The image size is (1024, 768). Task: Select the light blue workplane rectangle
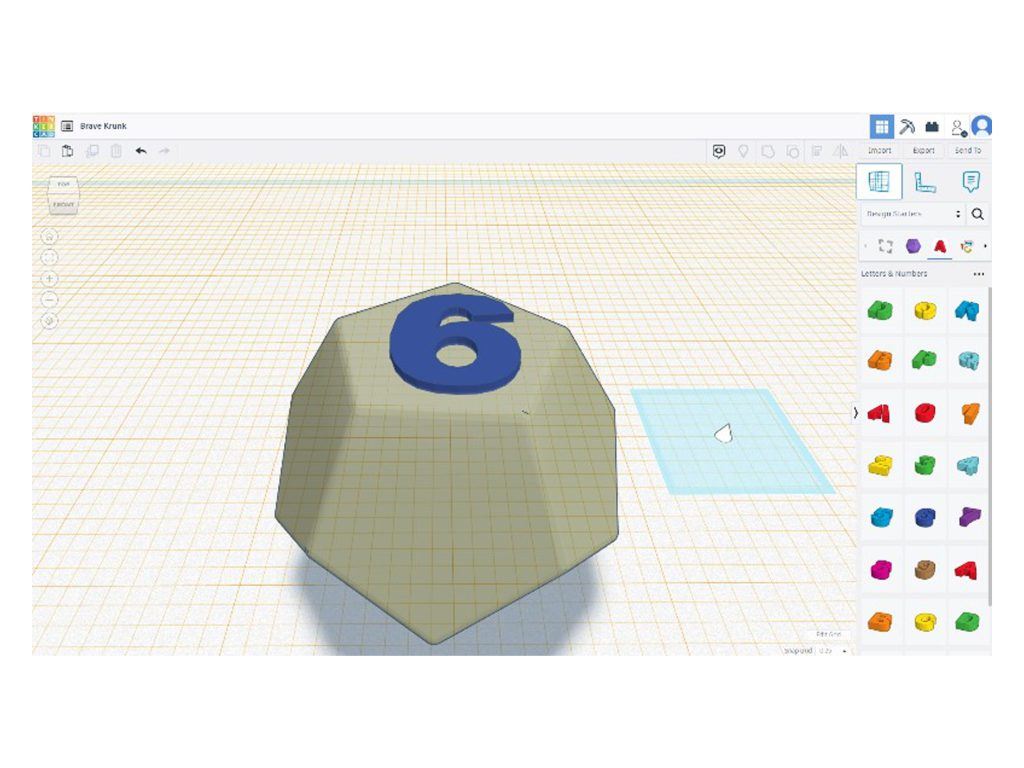(x=731, y=441)
